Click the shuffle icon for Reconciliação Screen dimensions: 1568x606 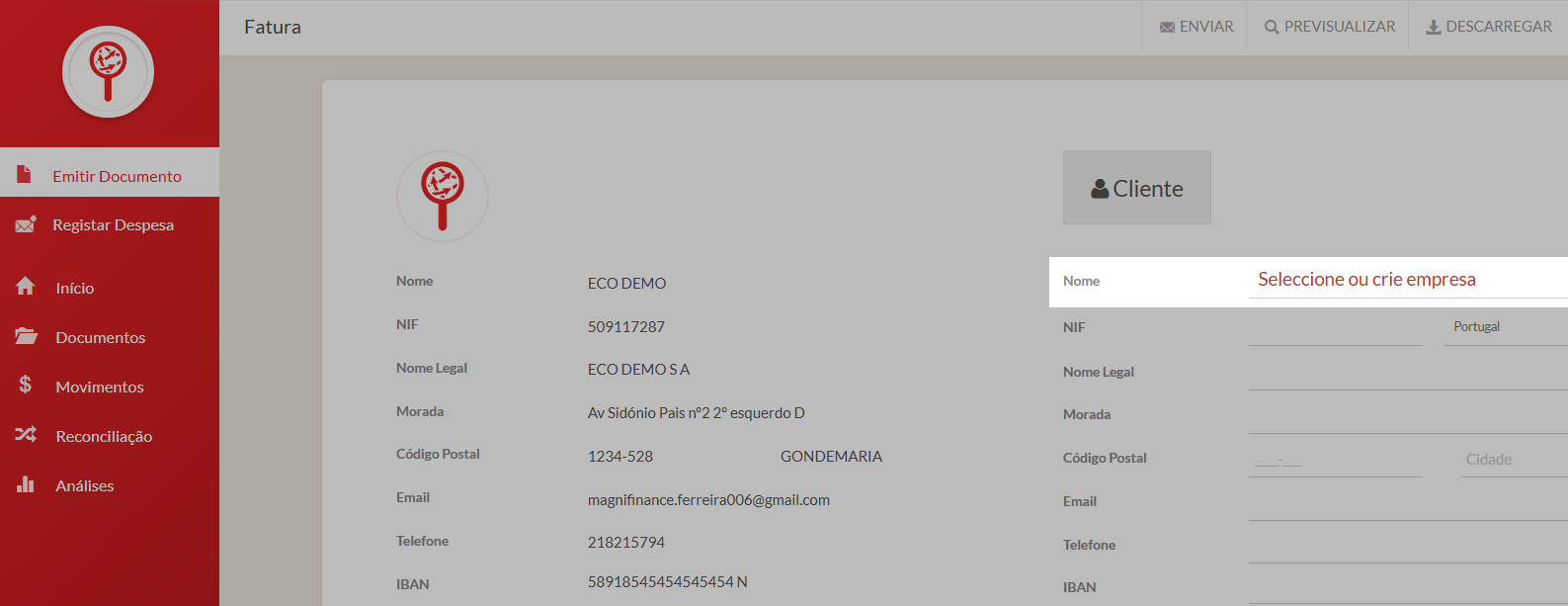pyautogui.click(x=26, y=434)
